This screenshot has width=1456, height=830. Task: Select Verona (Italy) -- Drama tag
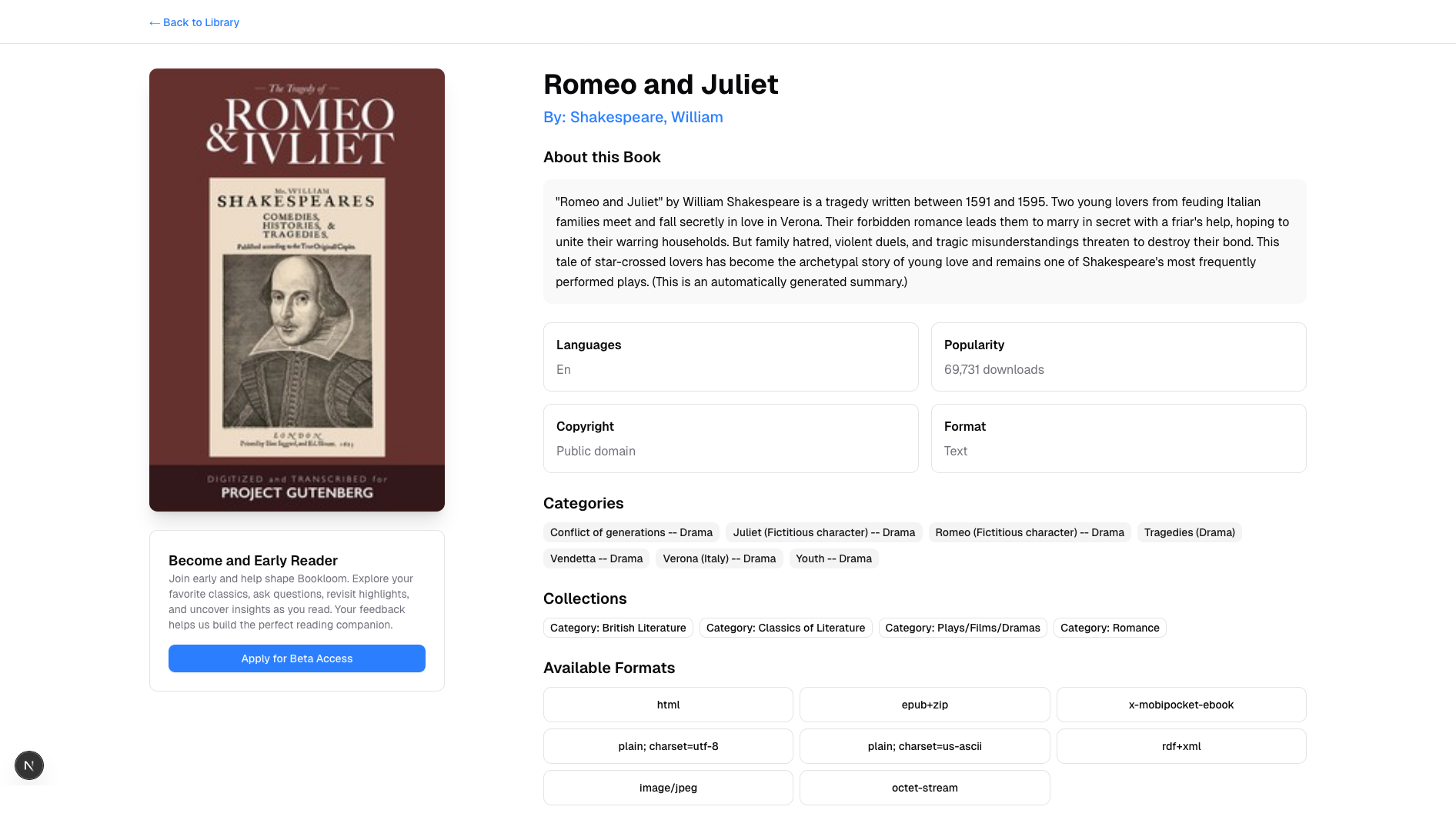(720, 558)
